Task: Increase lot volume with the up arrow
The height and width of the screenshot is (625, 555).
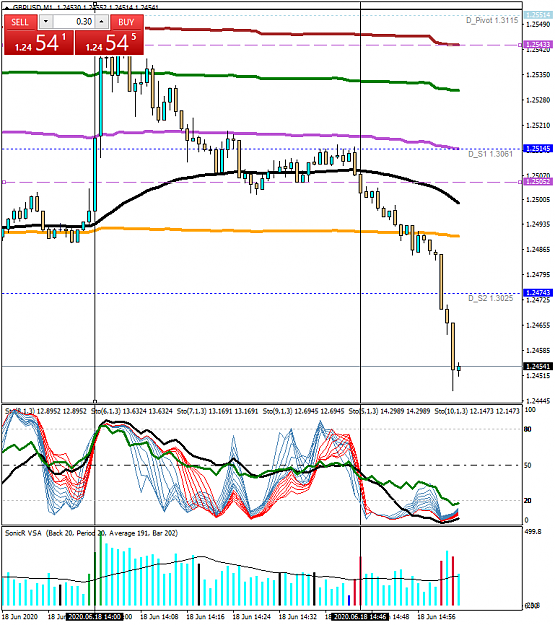Action: [x=102, y=22]
